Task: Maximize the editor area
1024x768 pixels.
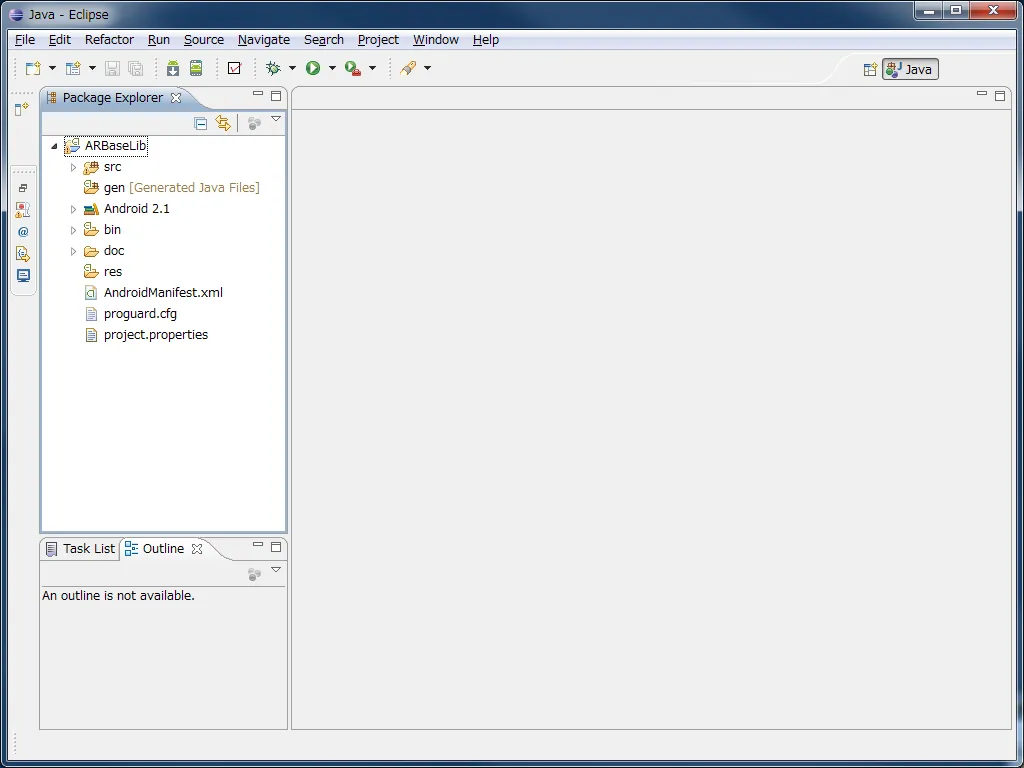Action: [x=999, y=96]
